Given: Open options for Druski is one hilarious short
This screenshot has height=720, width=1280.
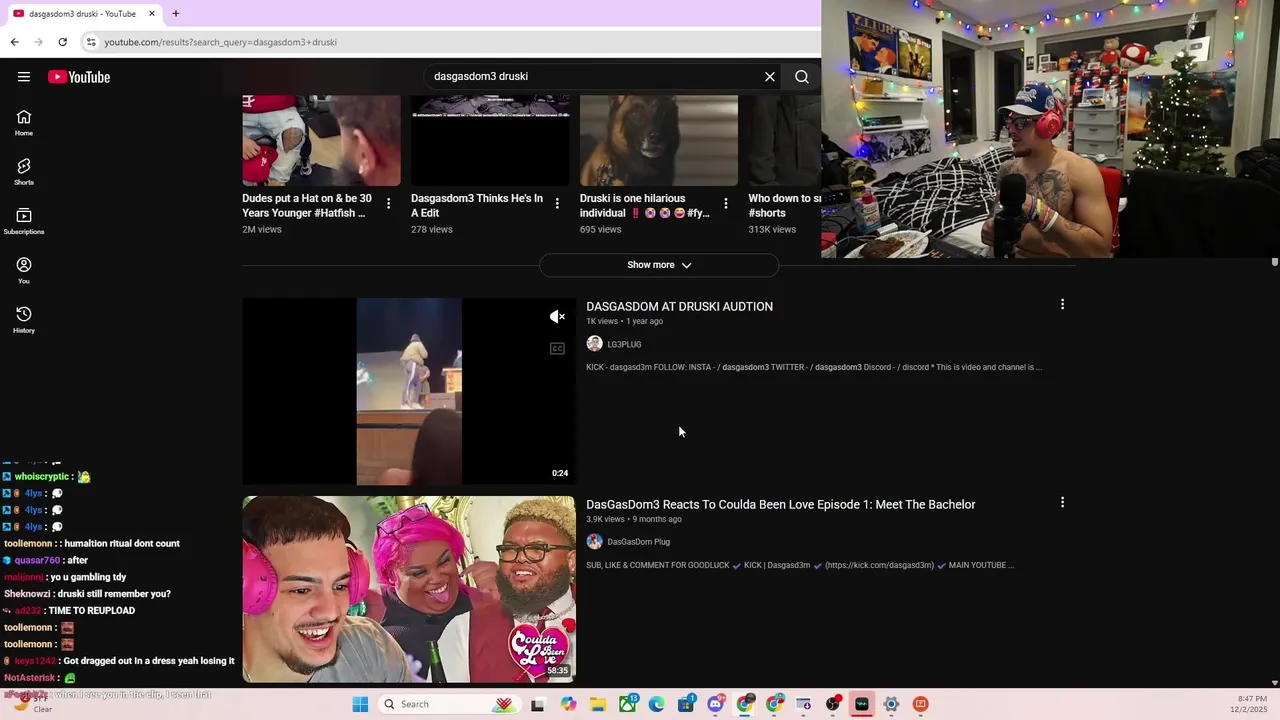Looking at the screenshot, I should (726, 204).
